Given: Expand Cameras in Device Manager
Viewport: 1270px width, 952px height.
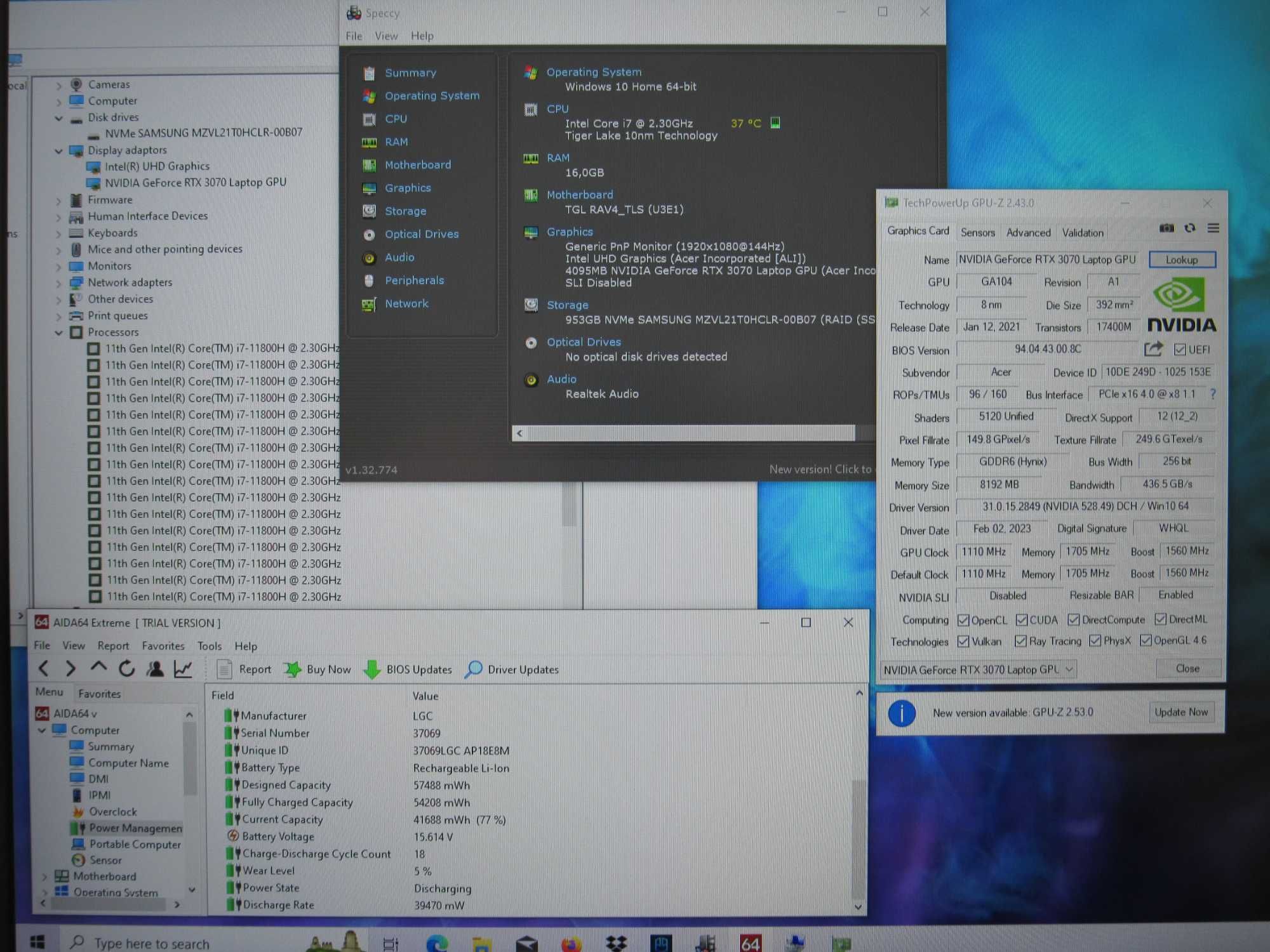Looking at the screenshot, I should click(x=59, y=85).
